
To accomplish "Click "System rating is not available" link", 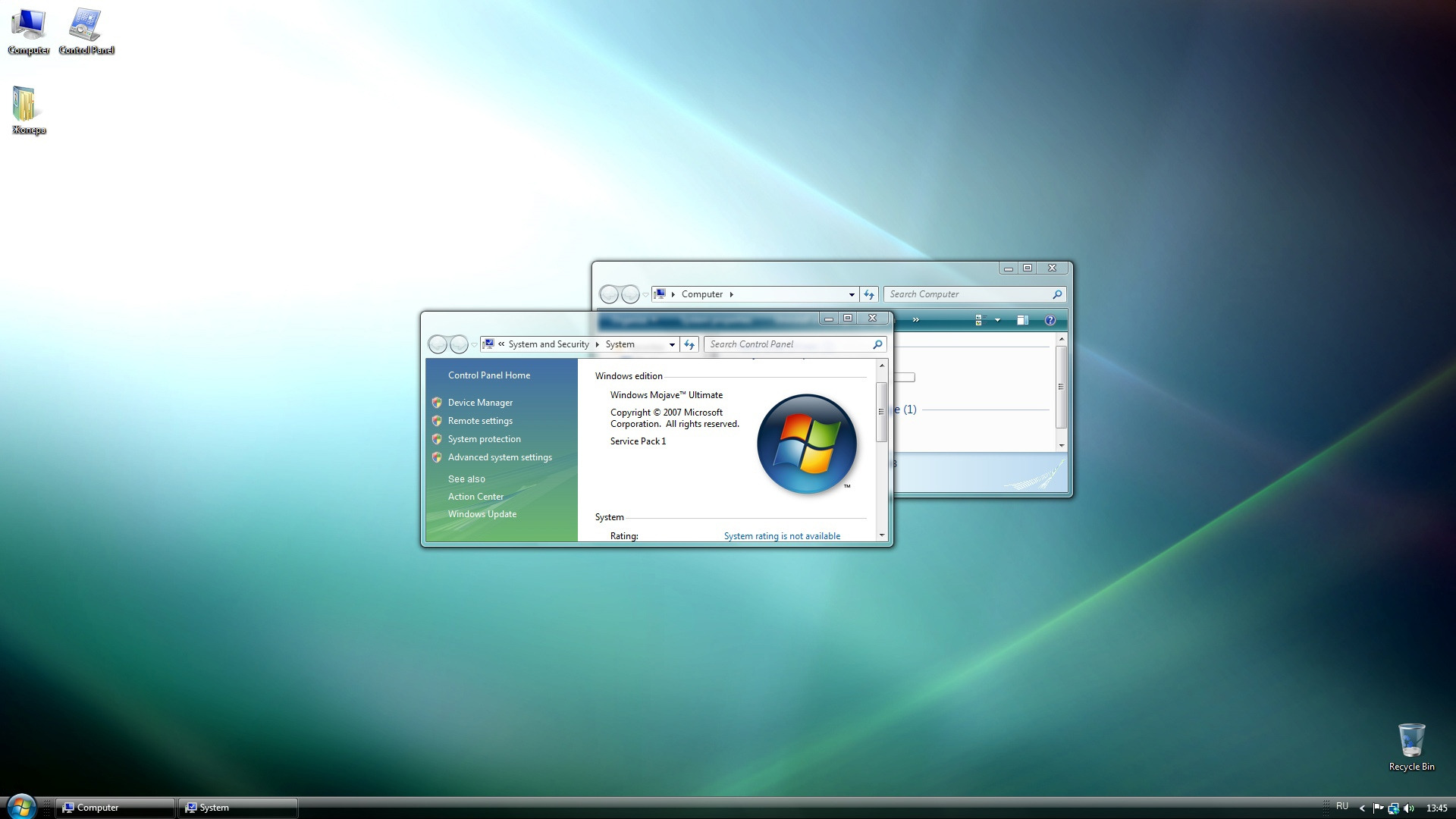I will 782,536.
